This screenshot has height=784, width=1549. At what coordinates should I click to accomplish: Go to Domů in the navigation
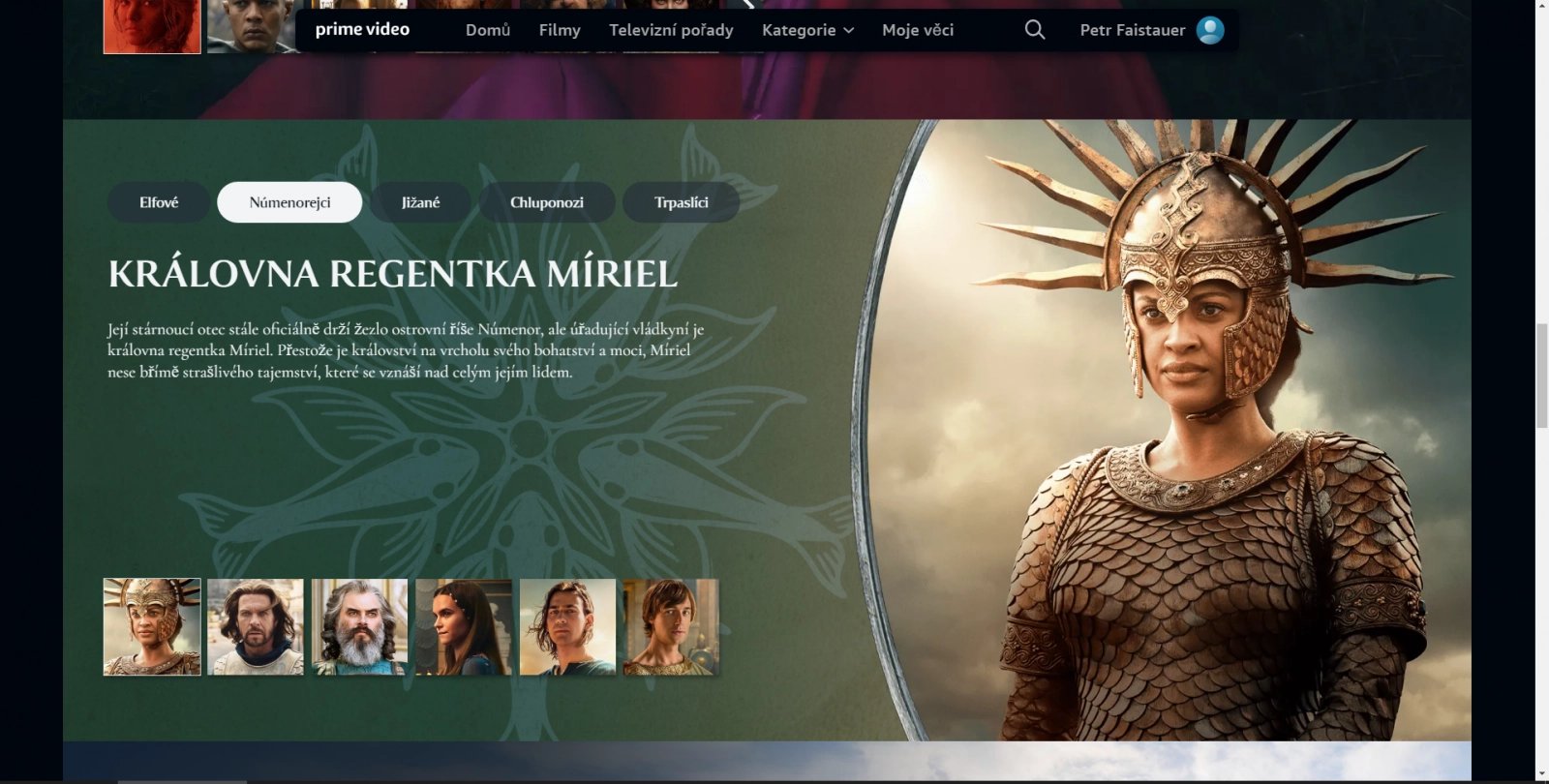click(x=488, y=30)
